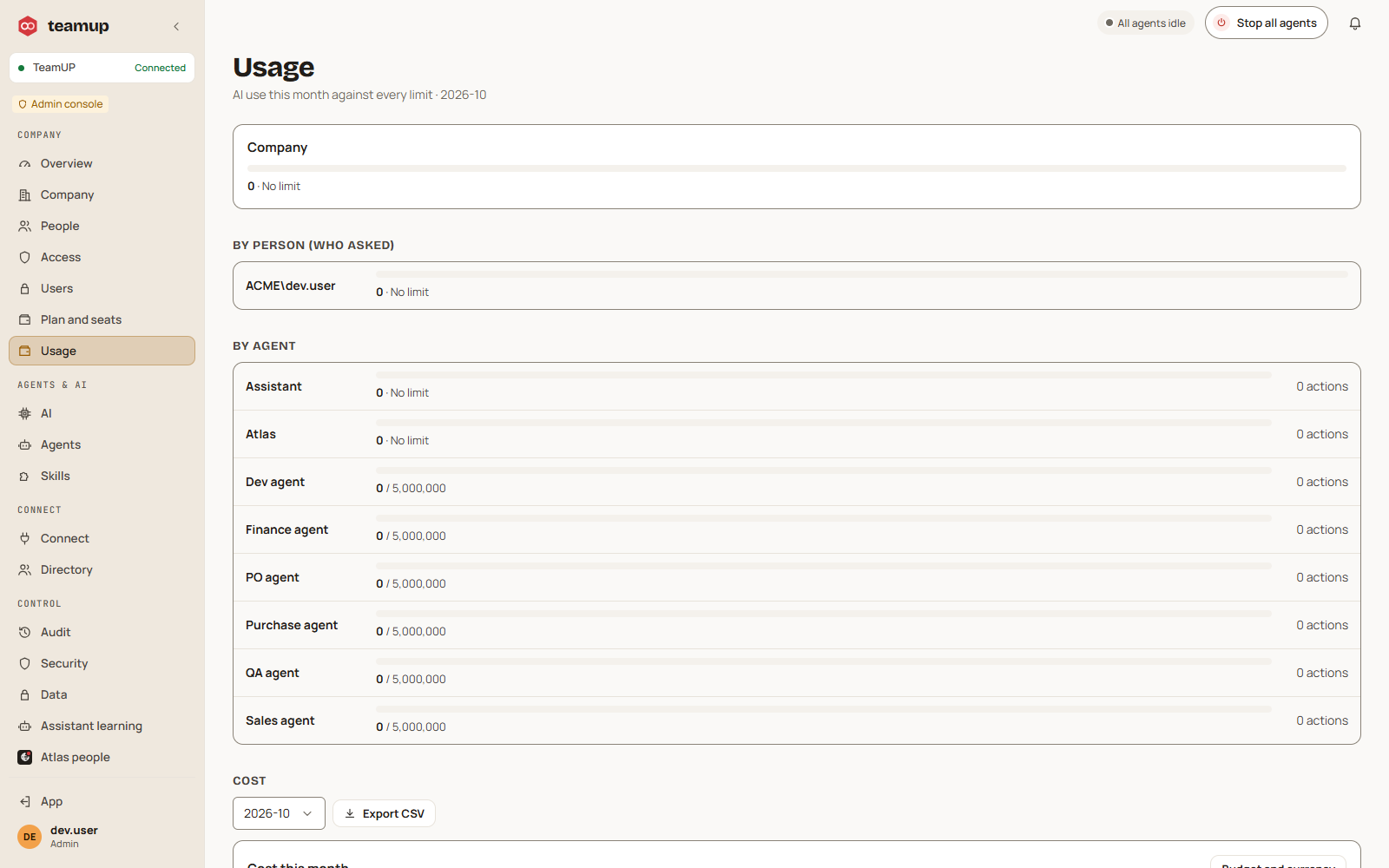Image resolution: width=1389 pixels, height=868 pixels.
Task: Collapse the sidebar with the chevron
Action: pyautogui.click(x=176, y=26)
